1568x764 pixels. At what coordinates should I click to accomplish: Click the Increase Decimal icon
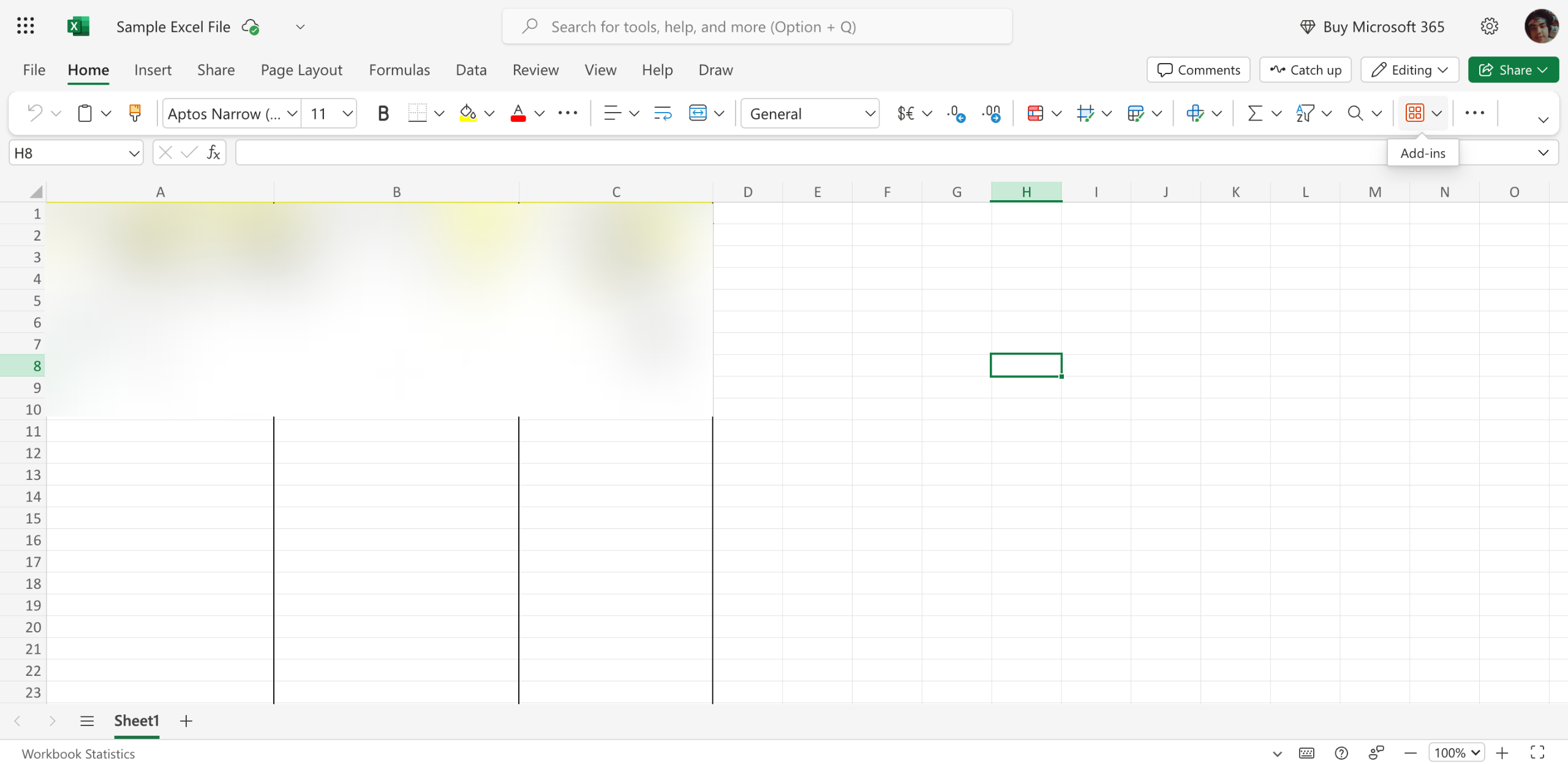click(956, 113)
